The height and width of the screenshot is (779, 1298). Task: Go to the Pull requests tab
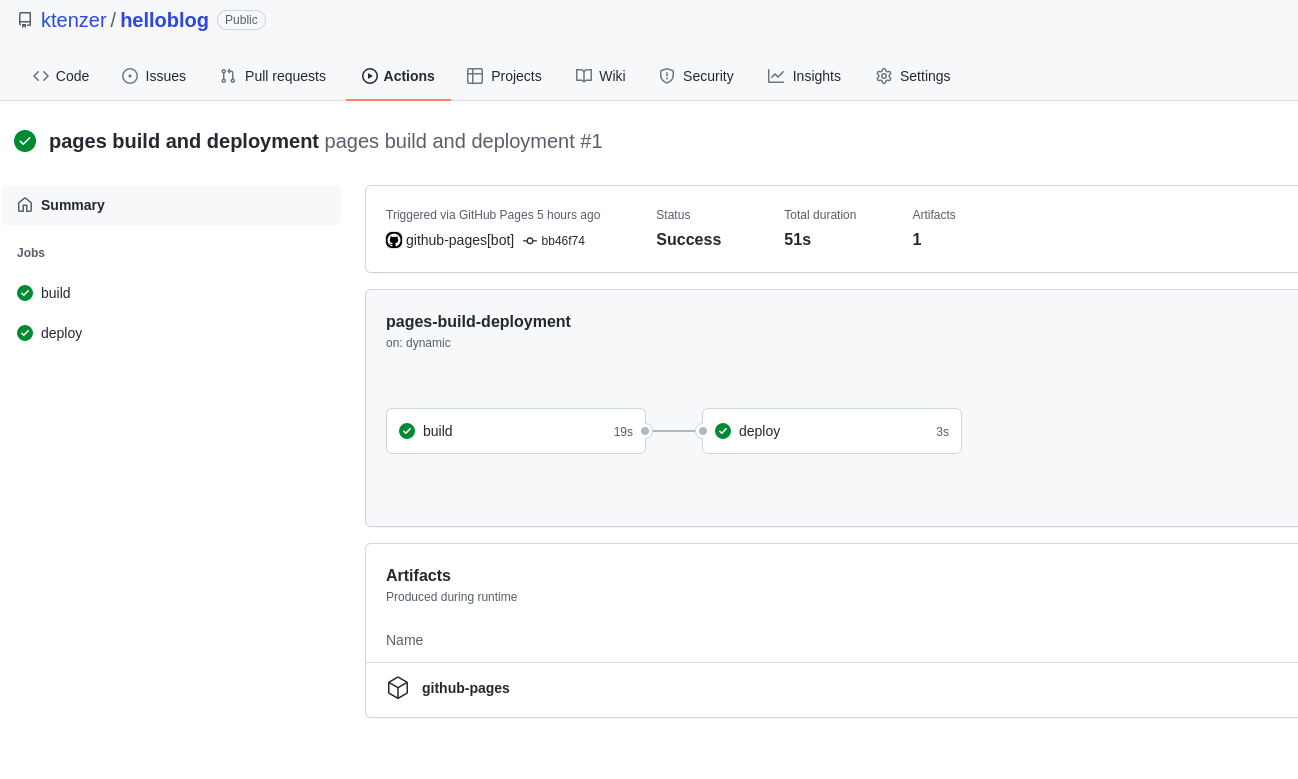click(x=273, y=76)
